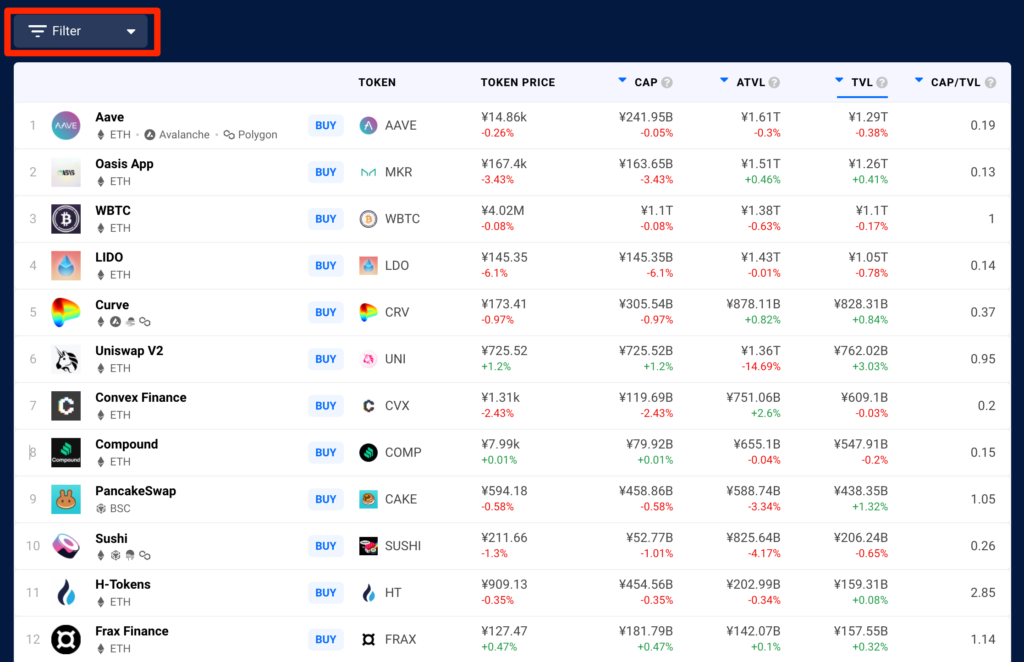Click Uniswap V2's -14.69% ATVL change
1024x662 pixels.
[761, 367]
